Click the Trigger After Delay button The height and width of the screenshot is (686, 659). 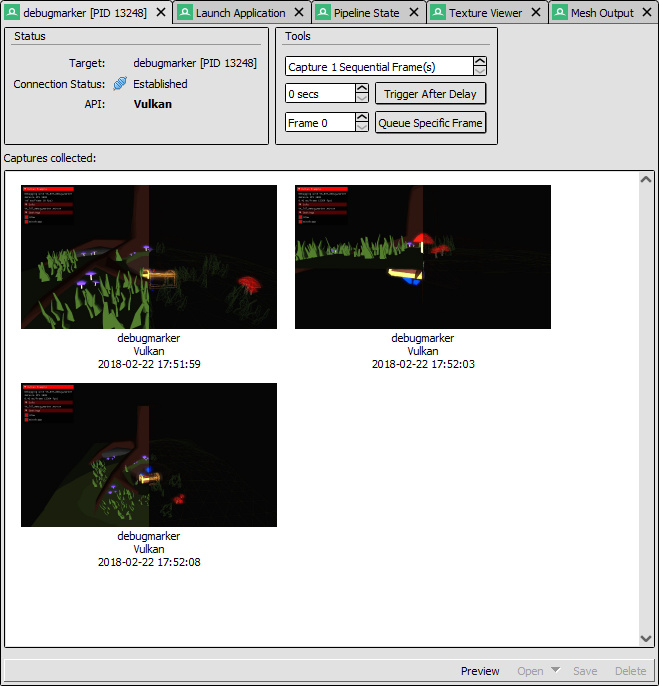tap(430, 94)
